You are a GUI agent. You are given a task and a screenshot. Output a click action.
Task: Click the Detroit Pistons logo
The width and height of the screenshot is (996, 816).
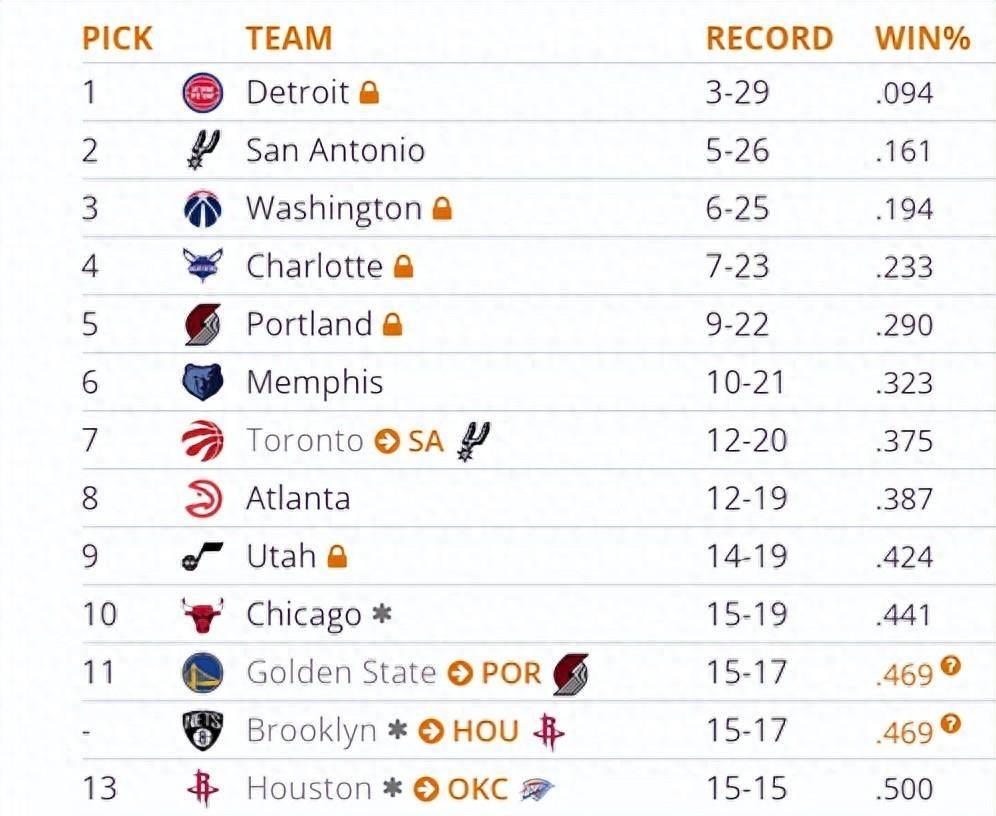click(x=203, y=93)
